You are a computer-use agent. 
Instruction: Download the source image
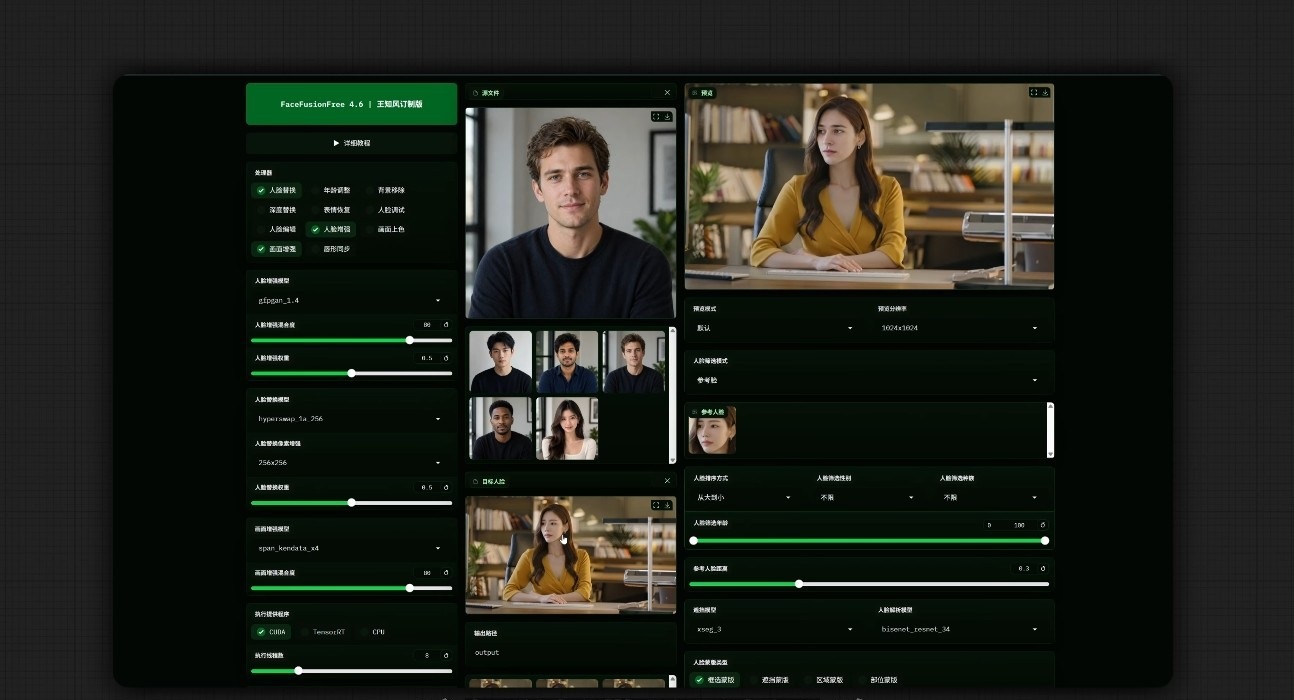click(667, 116)
